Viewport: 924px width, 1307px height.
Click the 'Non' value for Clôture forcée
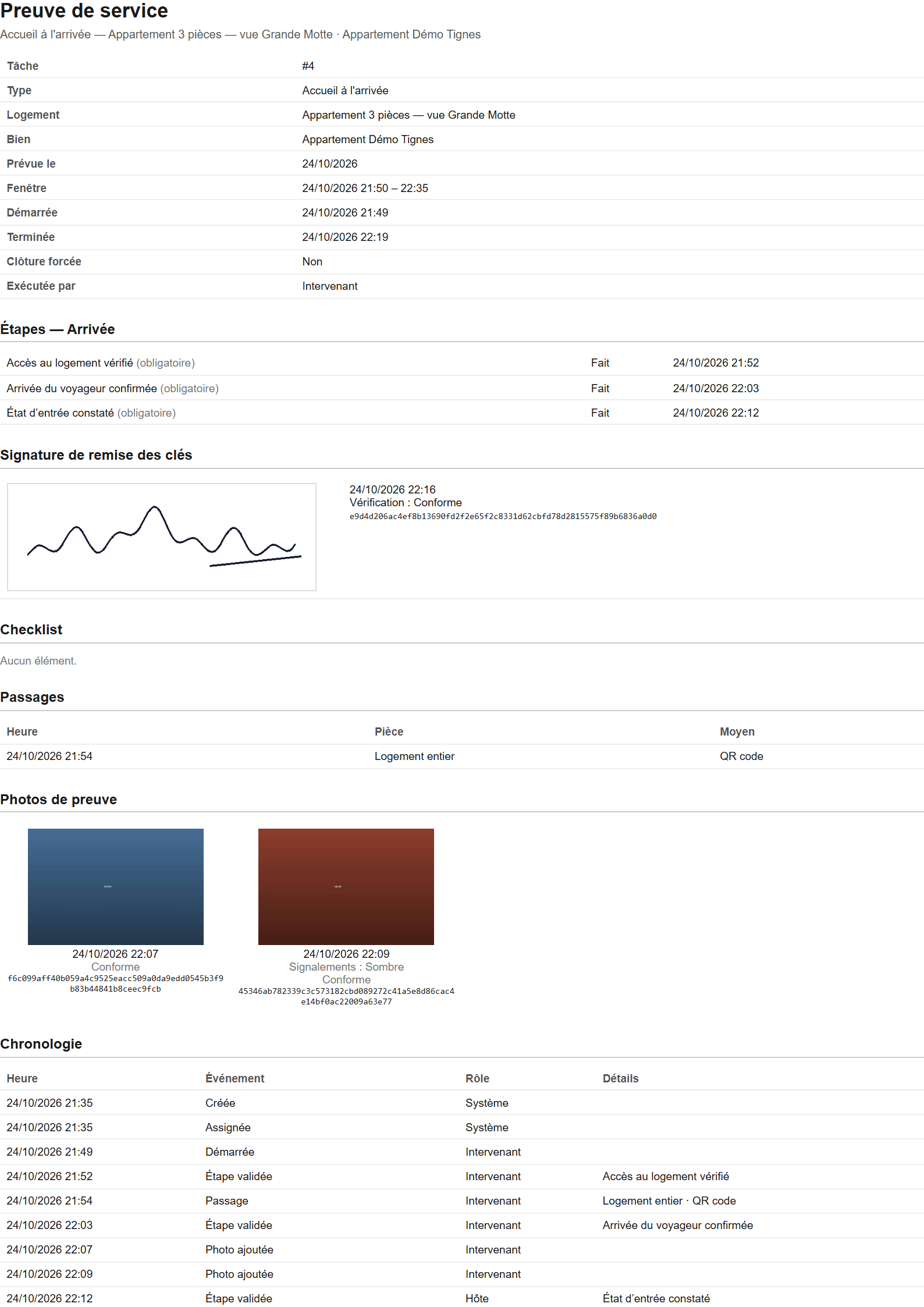pos(312,261)
